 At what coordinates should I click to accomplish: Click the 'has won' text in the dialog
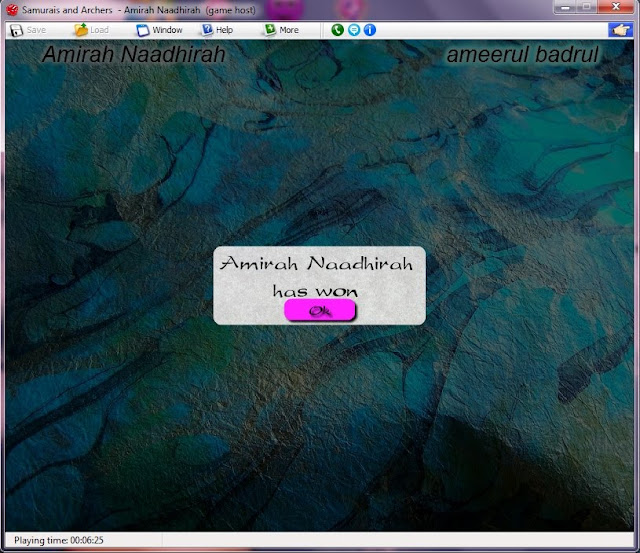(315, 291)
